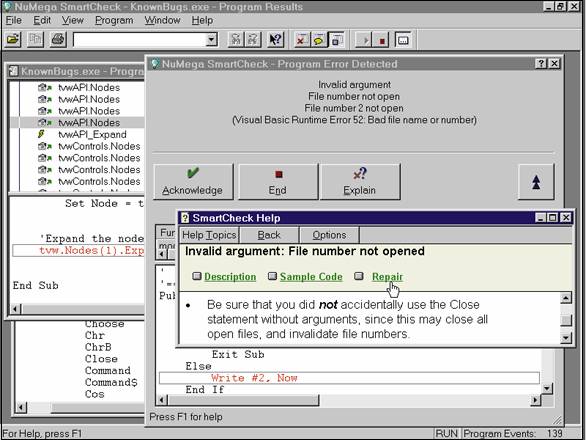The image size is (586, 440).
Task: Click the End button
Action: (278, 181)
